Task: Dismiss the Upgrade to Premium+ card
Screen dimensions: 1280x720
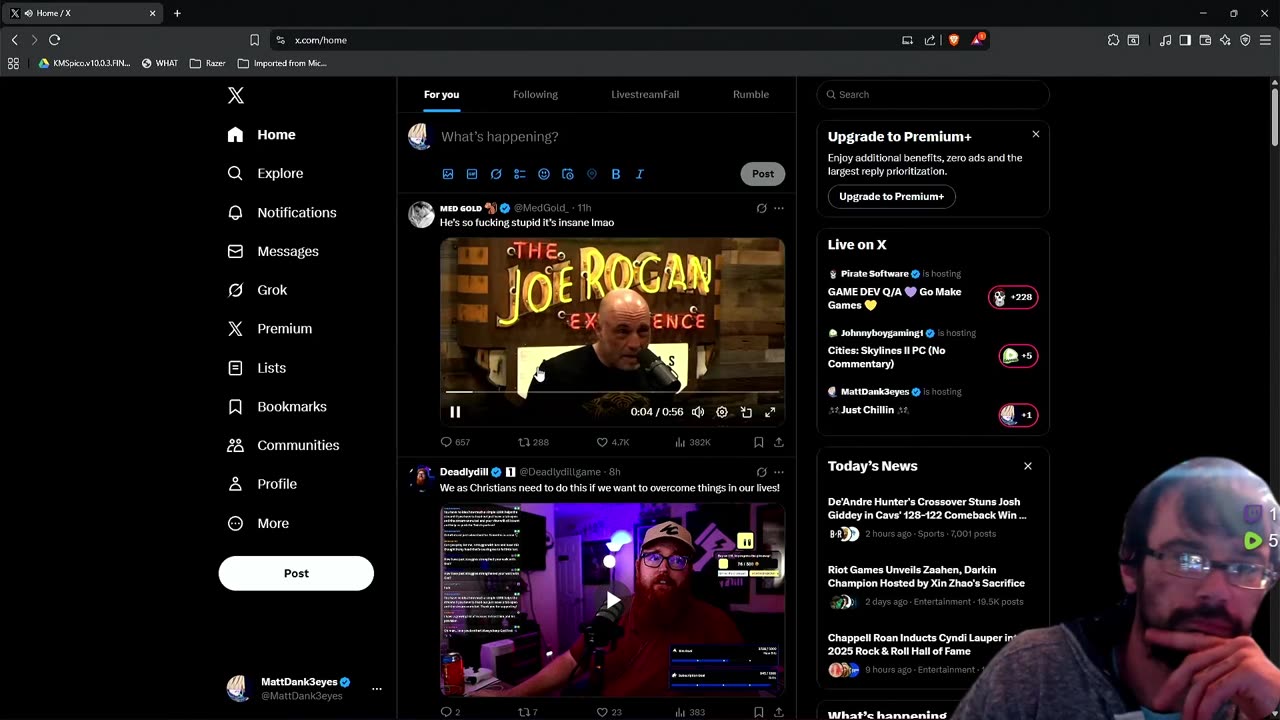Action: point(1036,134)
